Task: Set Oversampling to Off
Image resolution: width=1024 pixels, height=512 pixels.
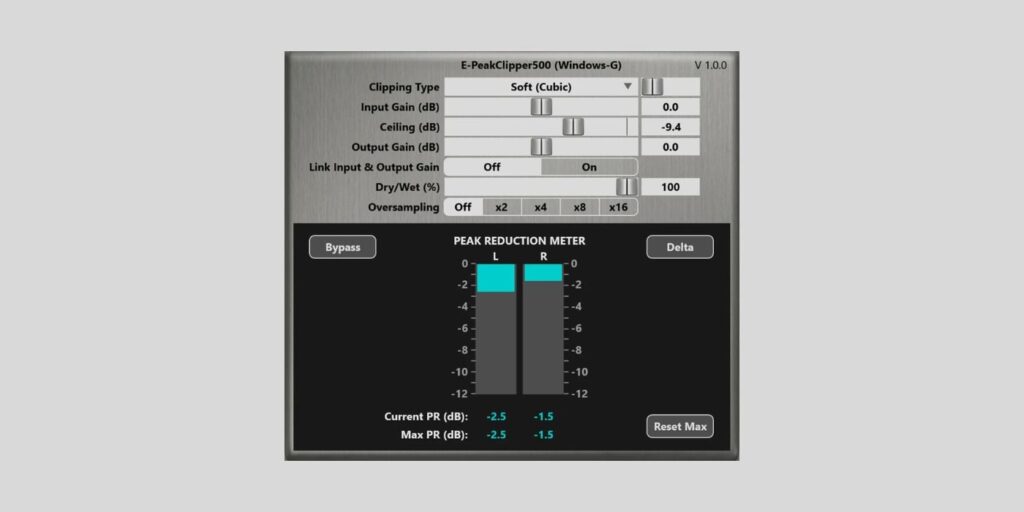Action: tap(463, 207)
